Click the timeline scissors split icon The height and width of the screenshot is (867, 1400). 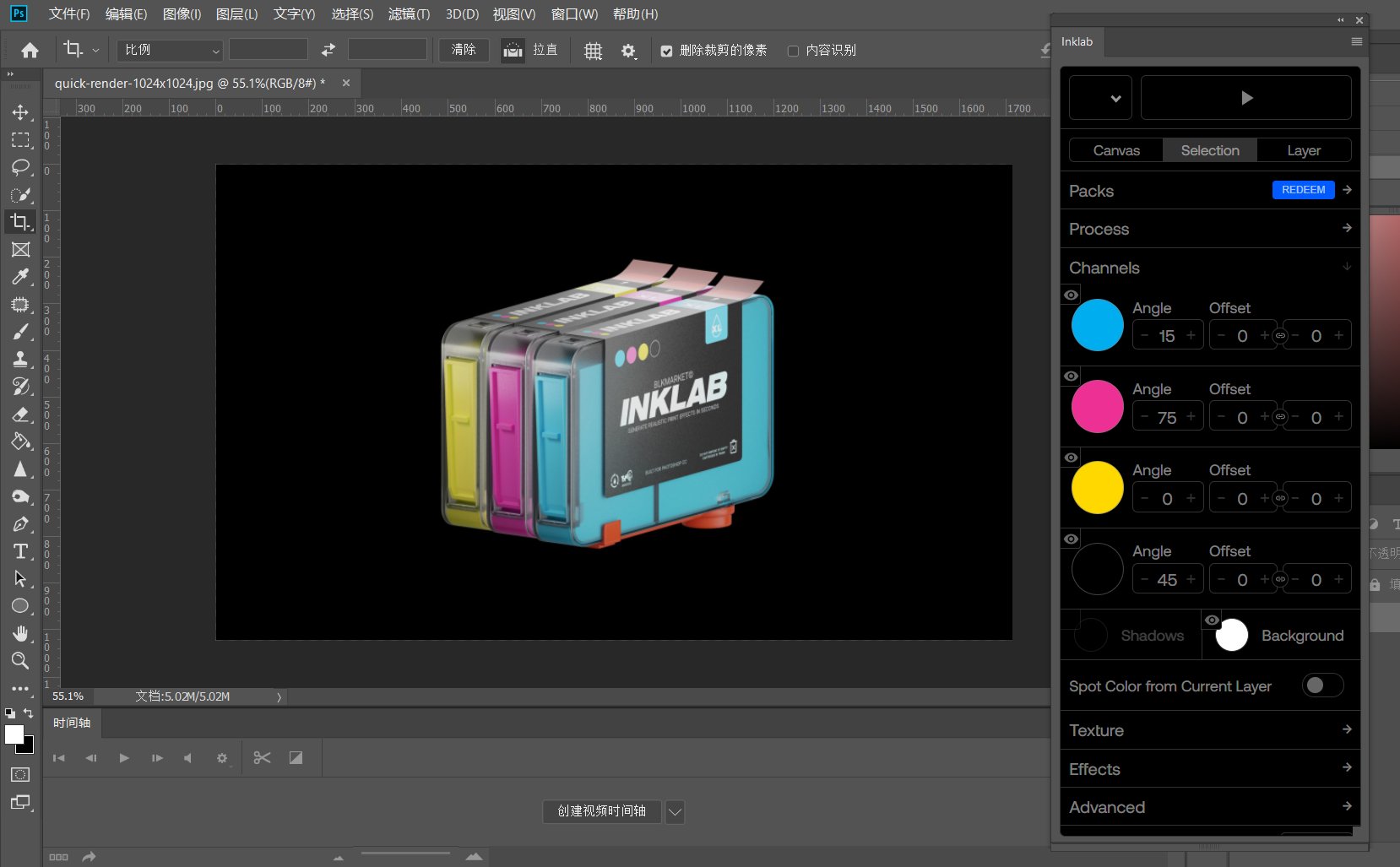tap(262, 758)
